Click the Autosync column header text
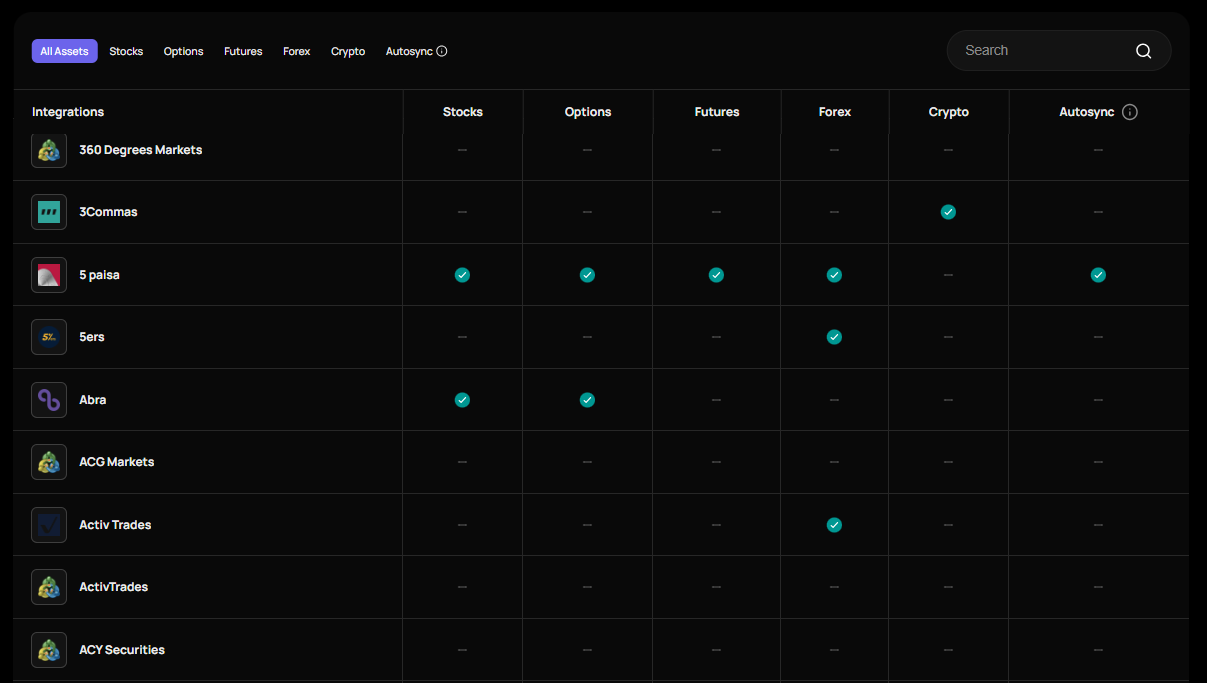 coord(1087,112)
